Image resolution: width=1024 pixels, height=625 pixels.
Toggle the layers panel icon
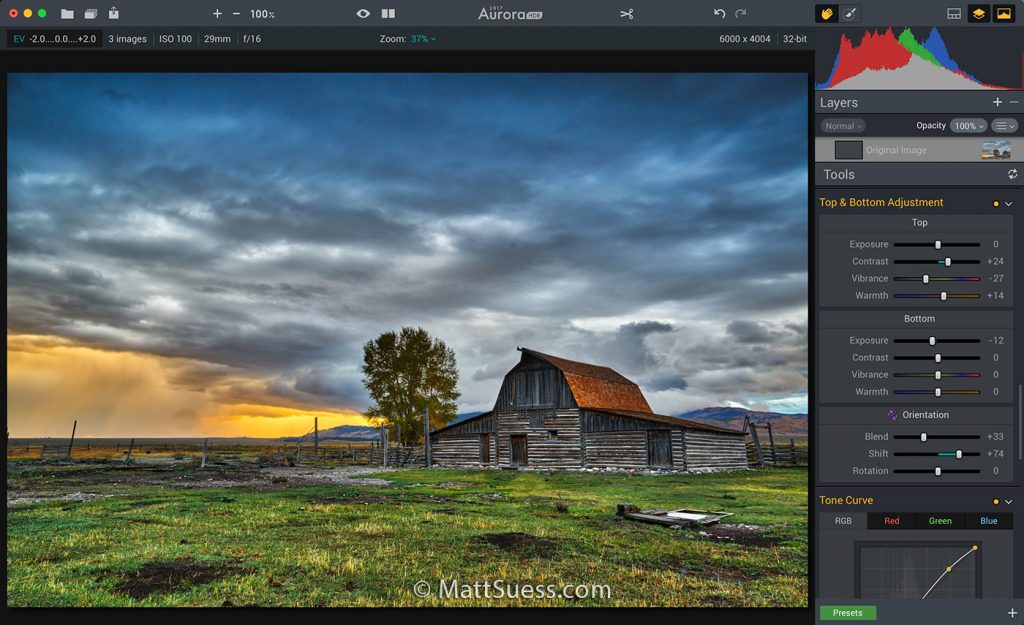[x=978, y=13]
